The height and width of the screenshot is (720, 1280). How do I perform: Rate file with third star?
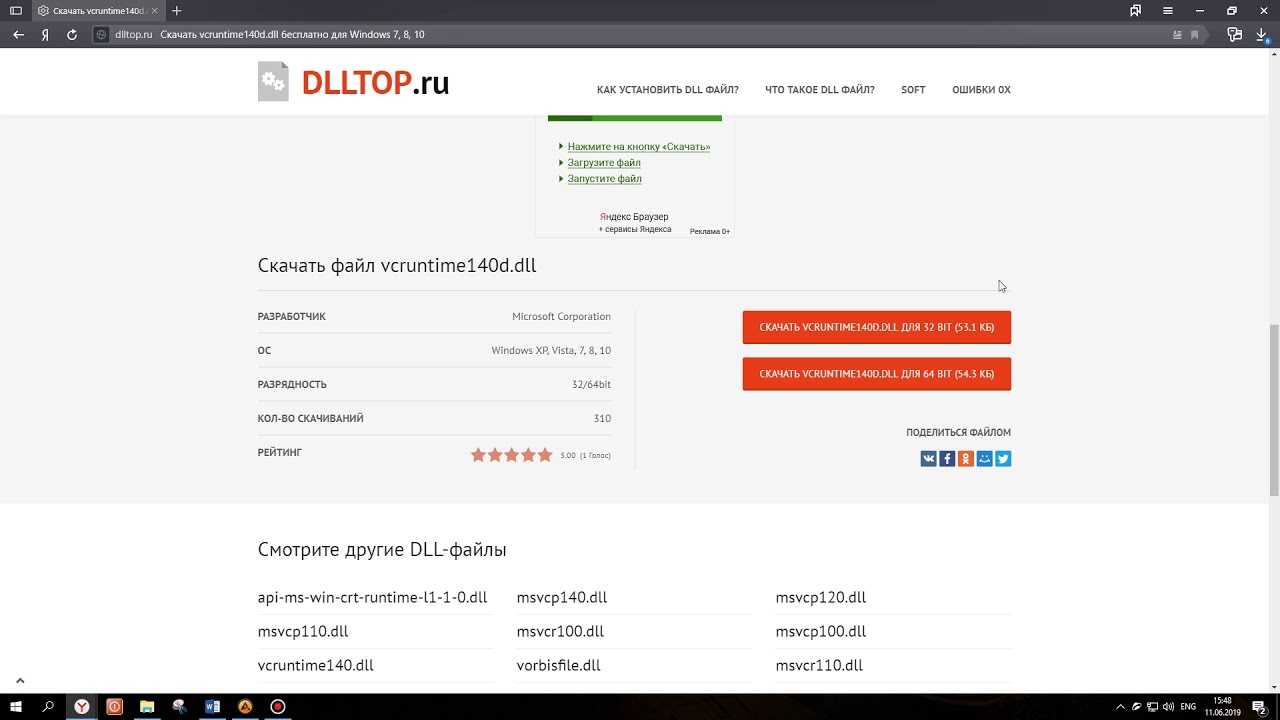point(512,455)
